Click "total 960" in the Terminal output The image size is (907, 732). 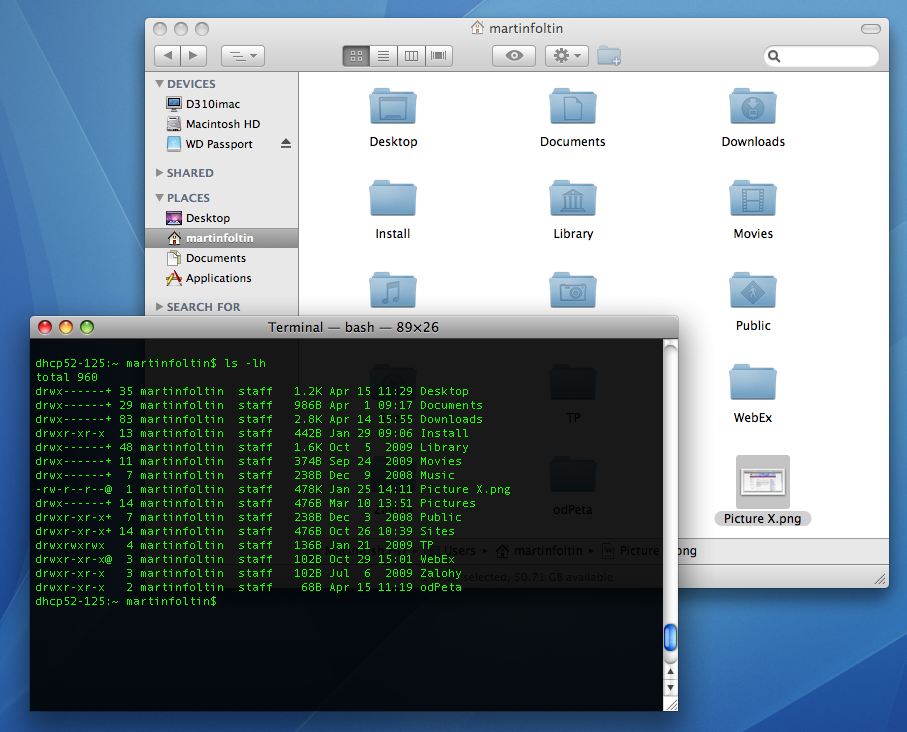67,377
